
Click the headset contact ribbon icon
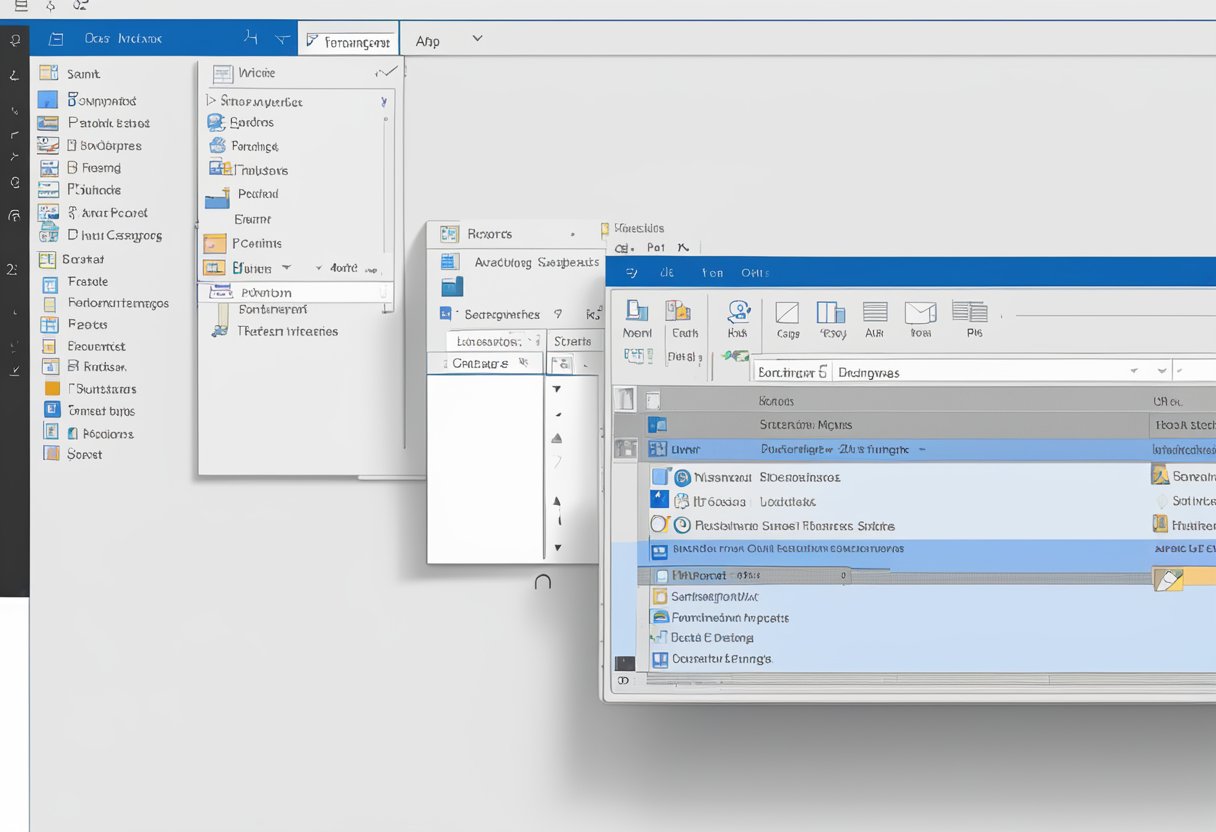point(739,312)
